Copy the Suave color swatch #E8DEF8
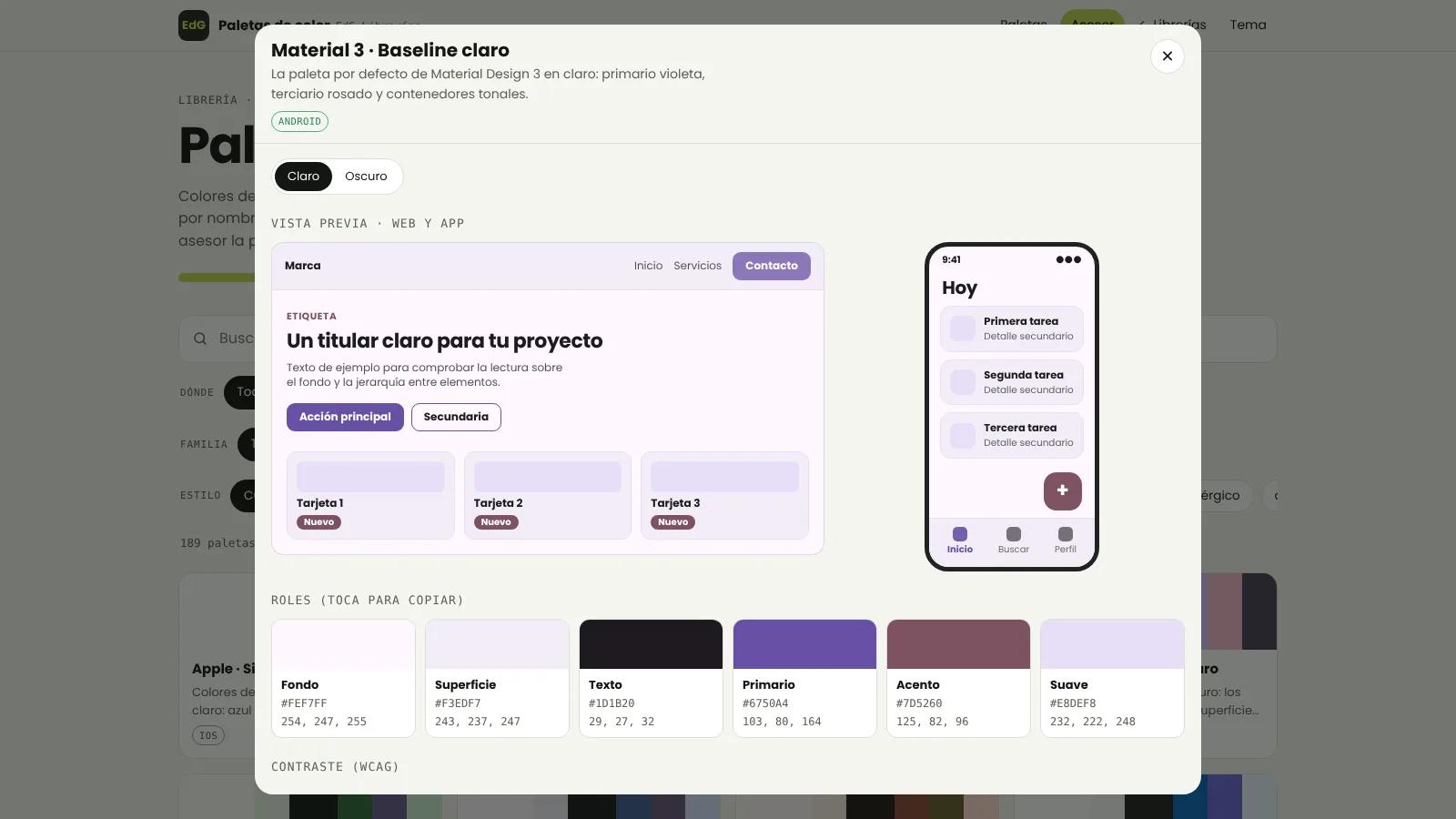 click(1112, 678)
